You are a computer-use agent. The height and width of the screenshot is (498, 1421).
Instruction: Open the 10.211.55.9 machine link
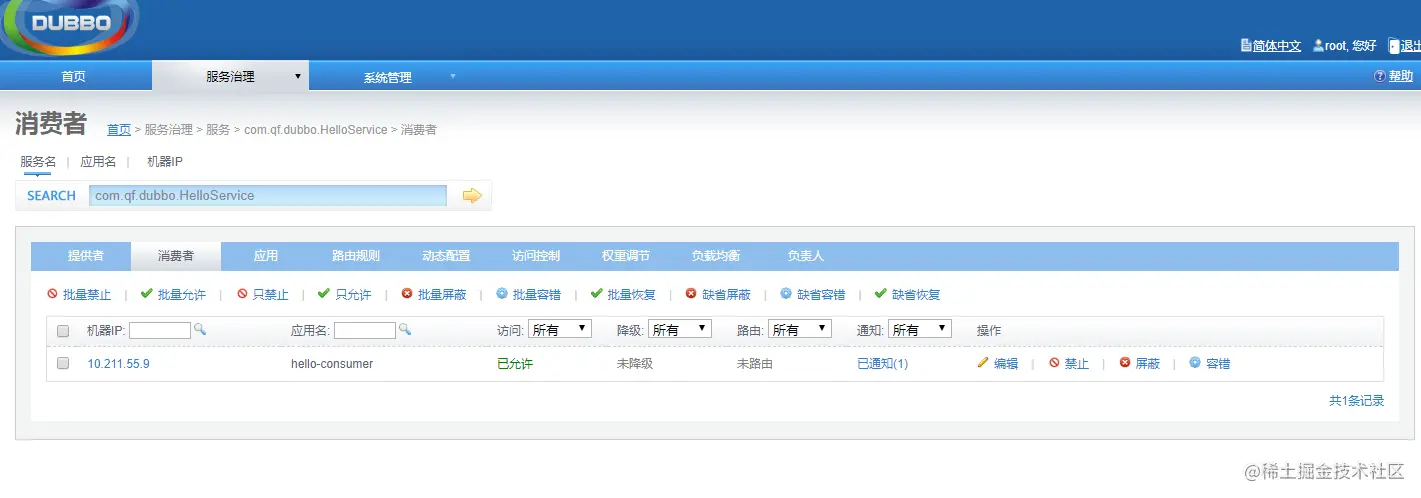point(118,364)
